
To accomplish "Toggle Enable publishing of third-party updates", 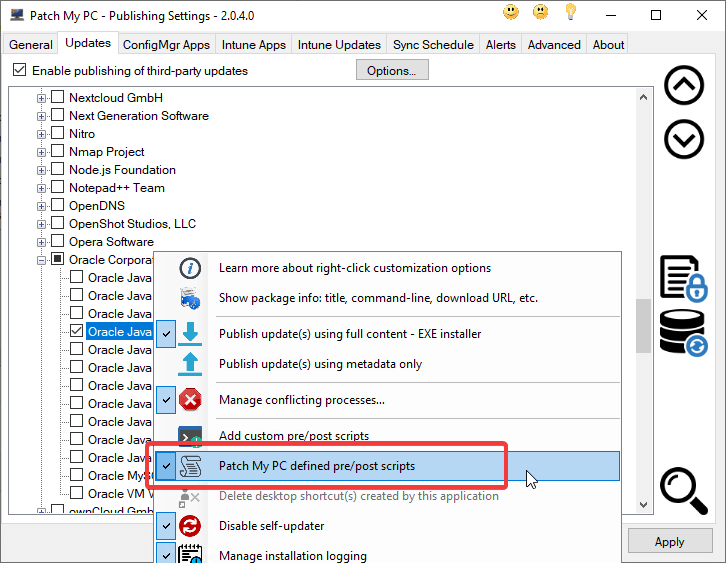I will click(x=19, y=70).
